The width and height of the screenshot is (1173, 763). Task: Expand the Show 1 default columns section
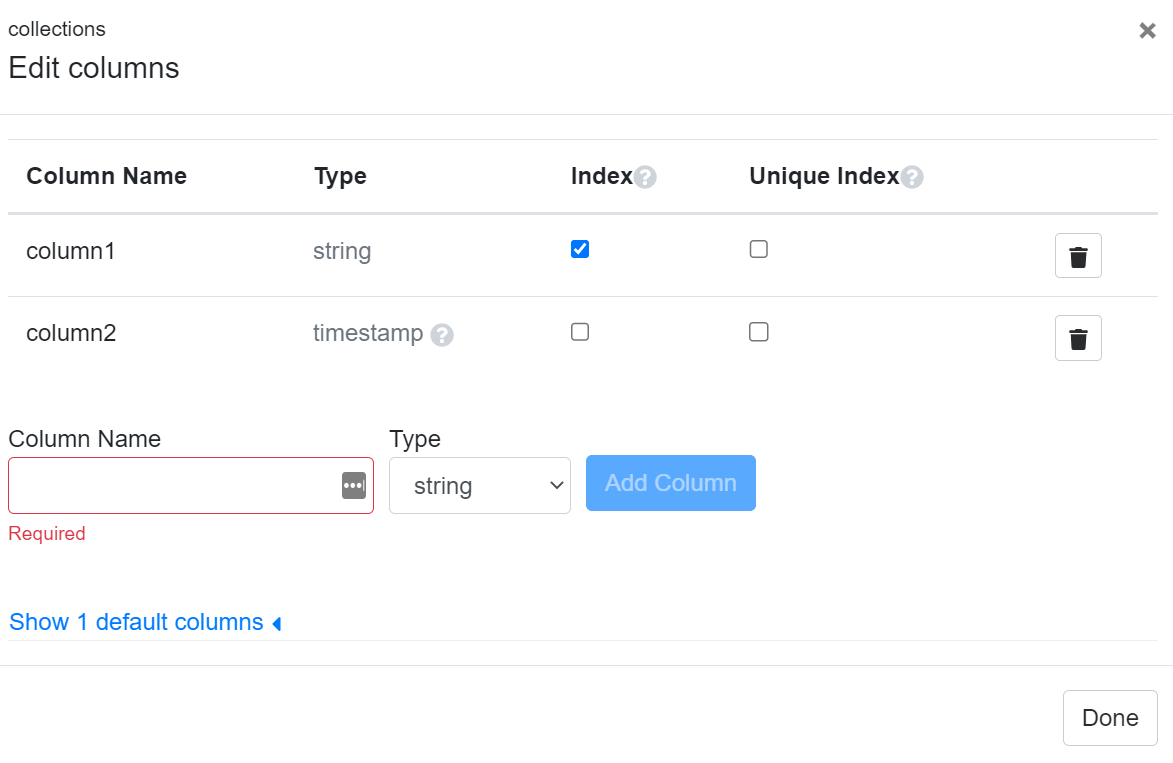(x=145, y=622)
